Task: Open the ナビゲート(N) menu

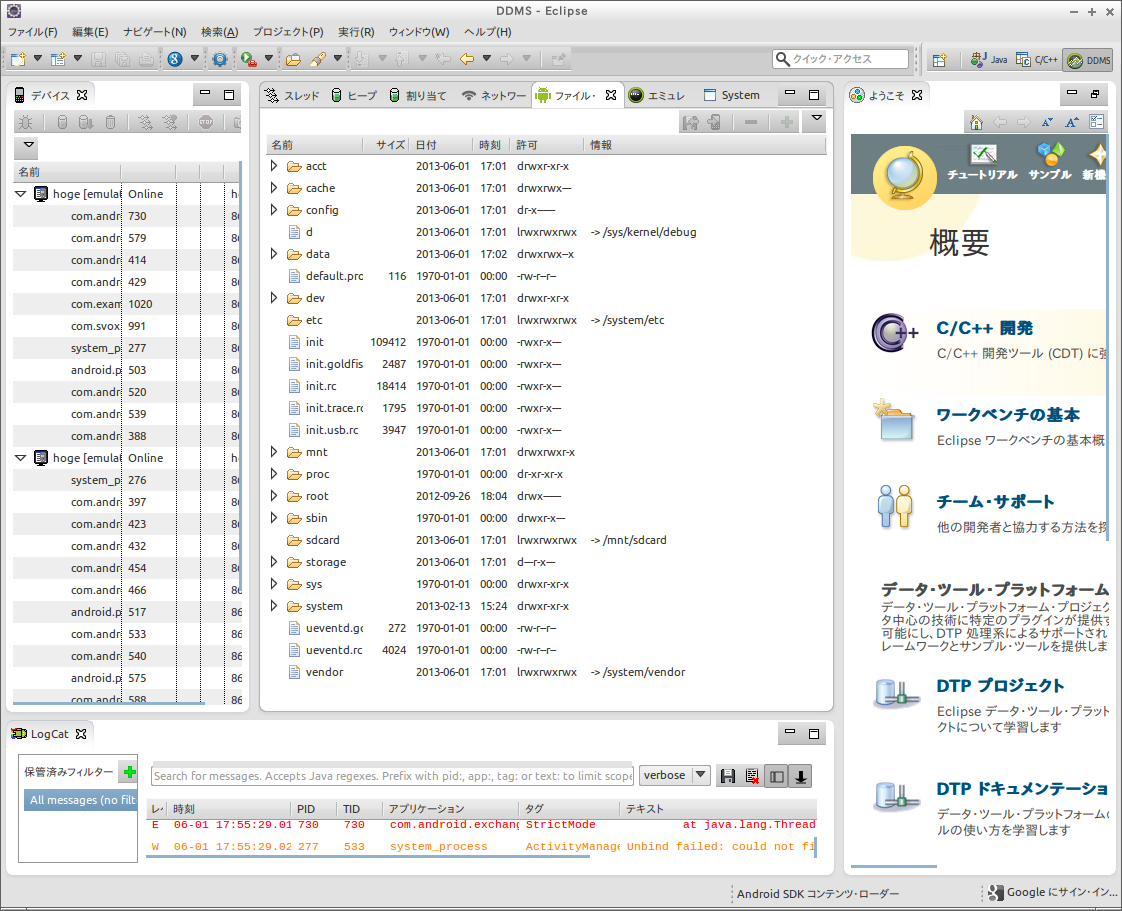Action: (x=155, y=32)
